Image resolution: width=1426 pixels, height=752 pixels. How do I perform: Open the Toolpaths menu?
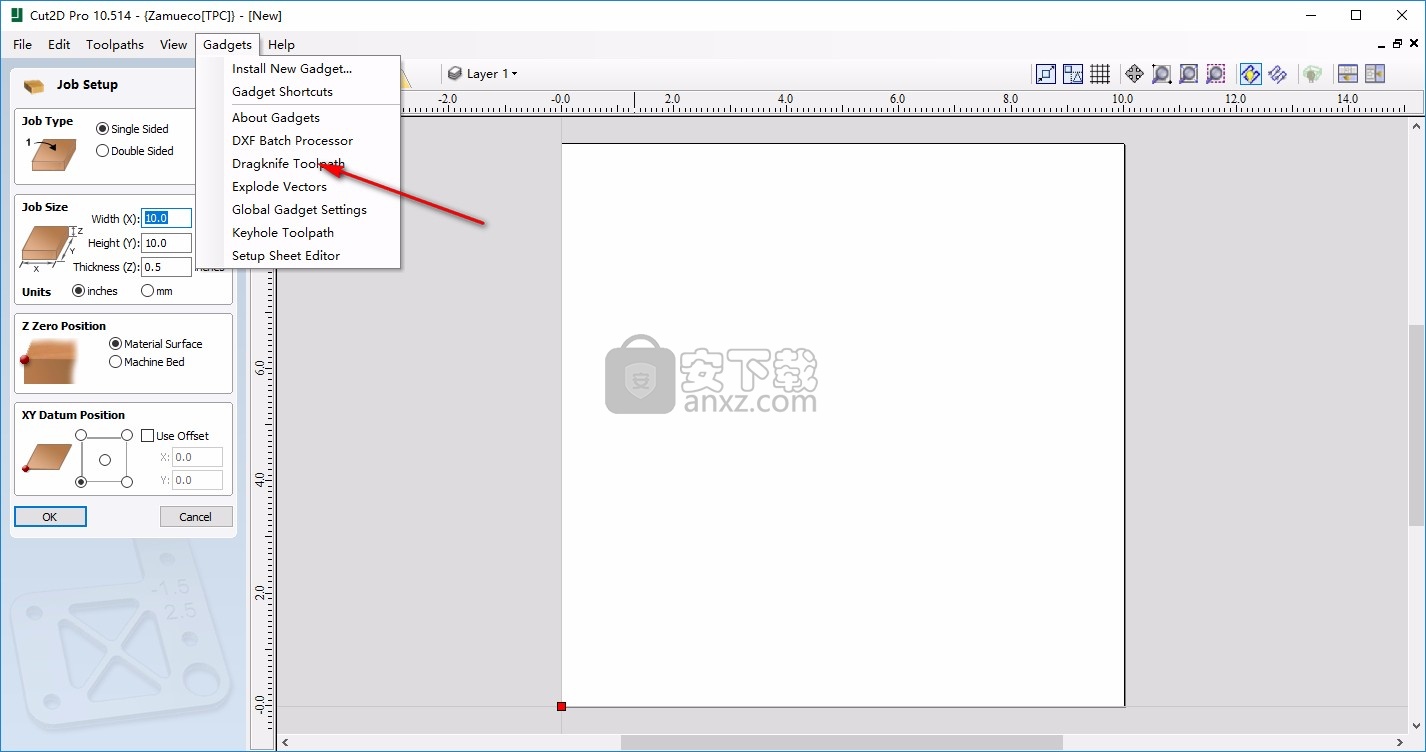point(115,44)
